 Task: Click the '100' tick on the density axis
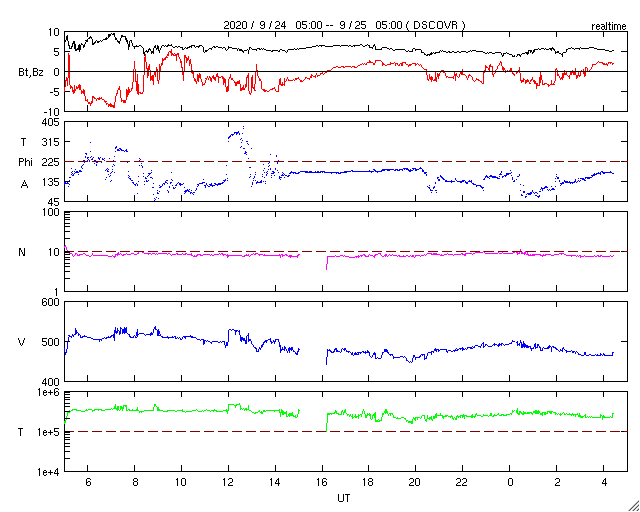[x=51, y=212]
